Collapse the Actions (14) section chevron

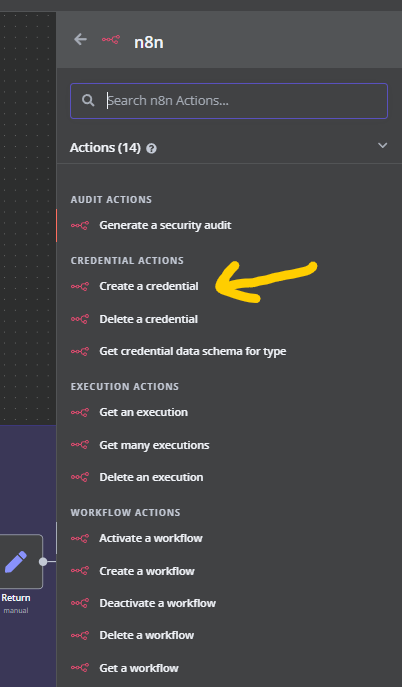point(382,145)
